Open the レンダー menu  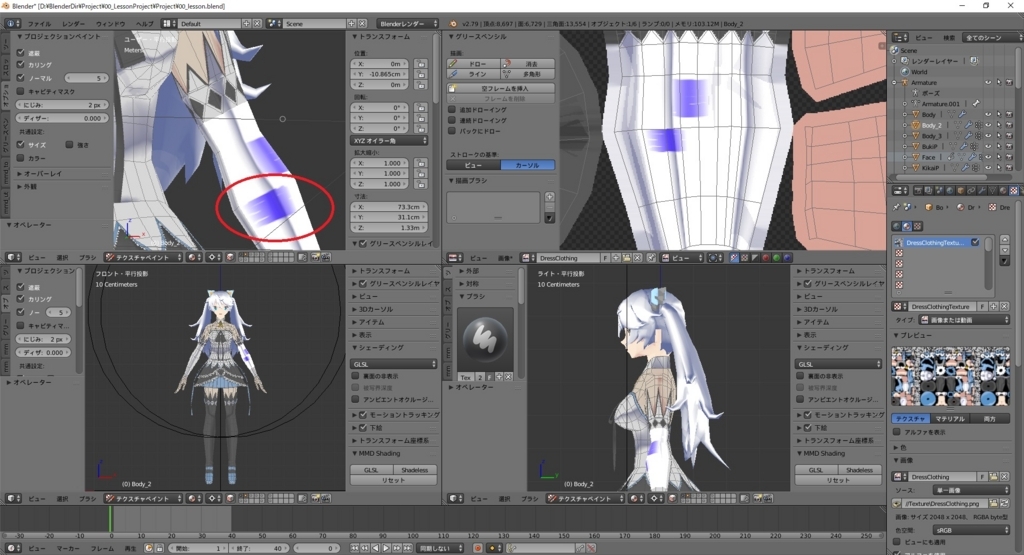74,24
